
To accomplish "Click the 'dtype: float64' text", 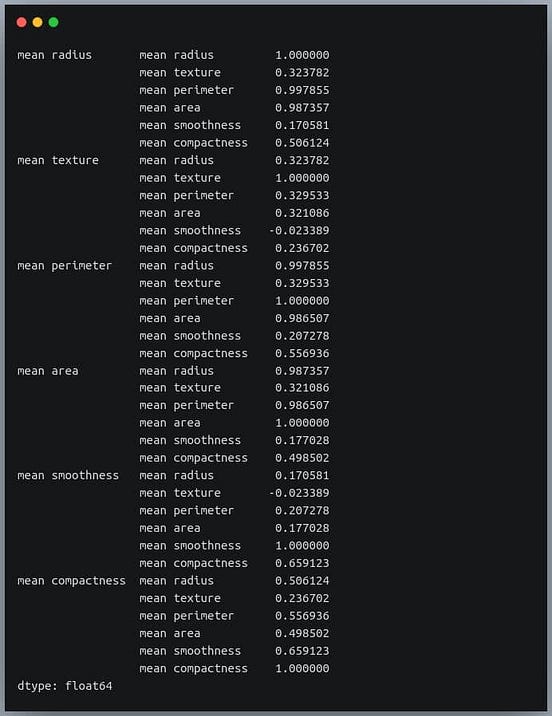I will (64, 686).
